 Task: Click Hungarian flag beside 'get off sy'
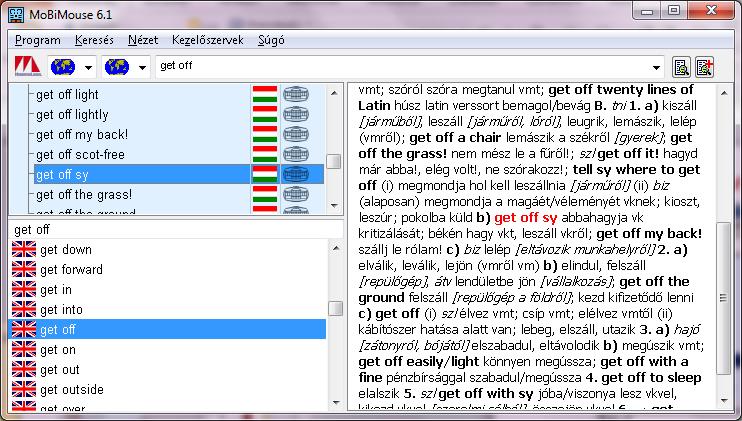(x=265, y=174)
